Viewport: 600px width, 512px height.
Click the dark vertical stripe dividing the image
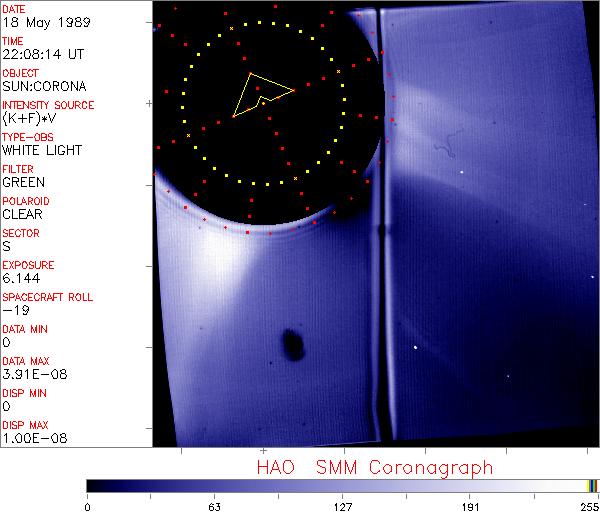379,250
